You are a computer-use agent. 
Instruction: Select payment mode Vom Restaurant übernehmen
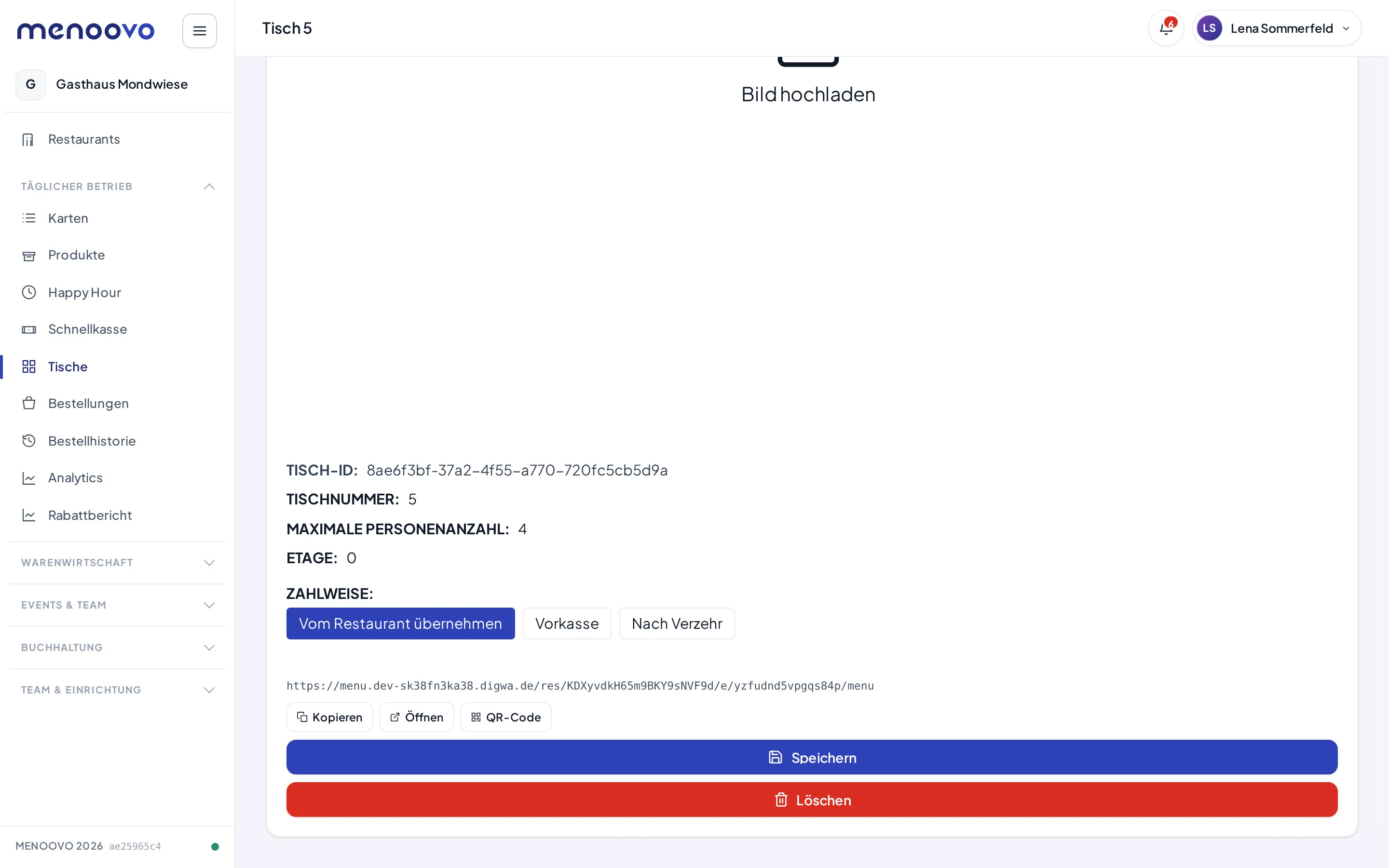[400, 624]
